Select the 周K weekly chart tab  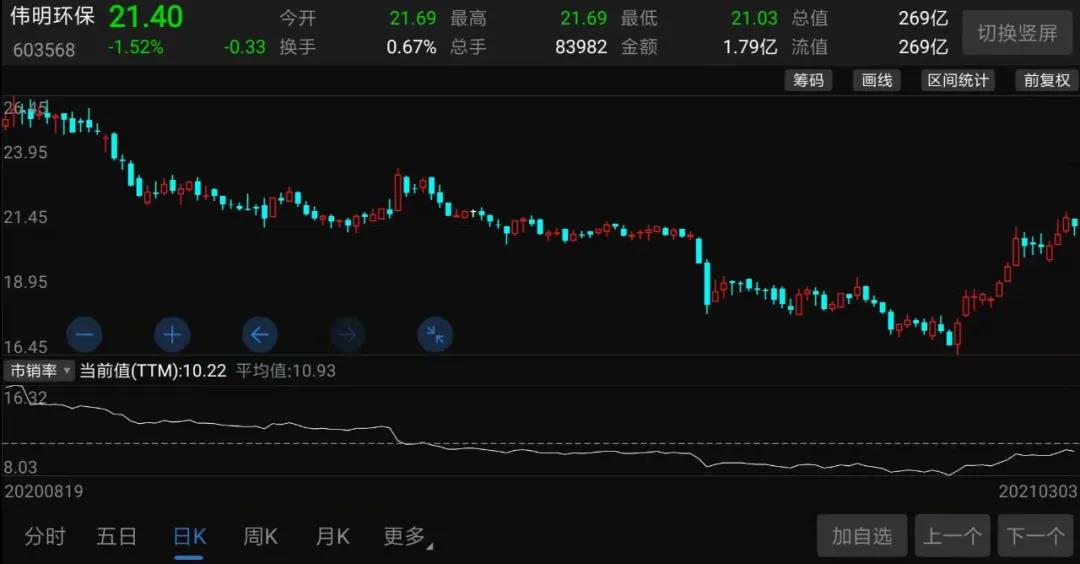260,537
